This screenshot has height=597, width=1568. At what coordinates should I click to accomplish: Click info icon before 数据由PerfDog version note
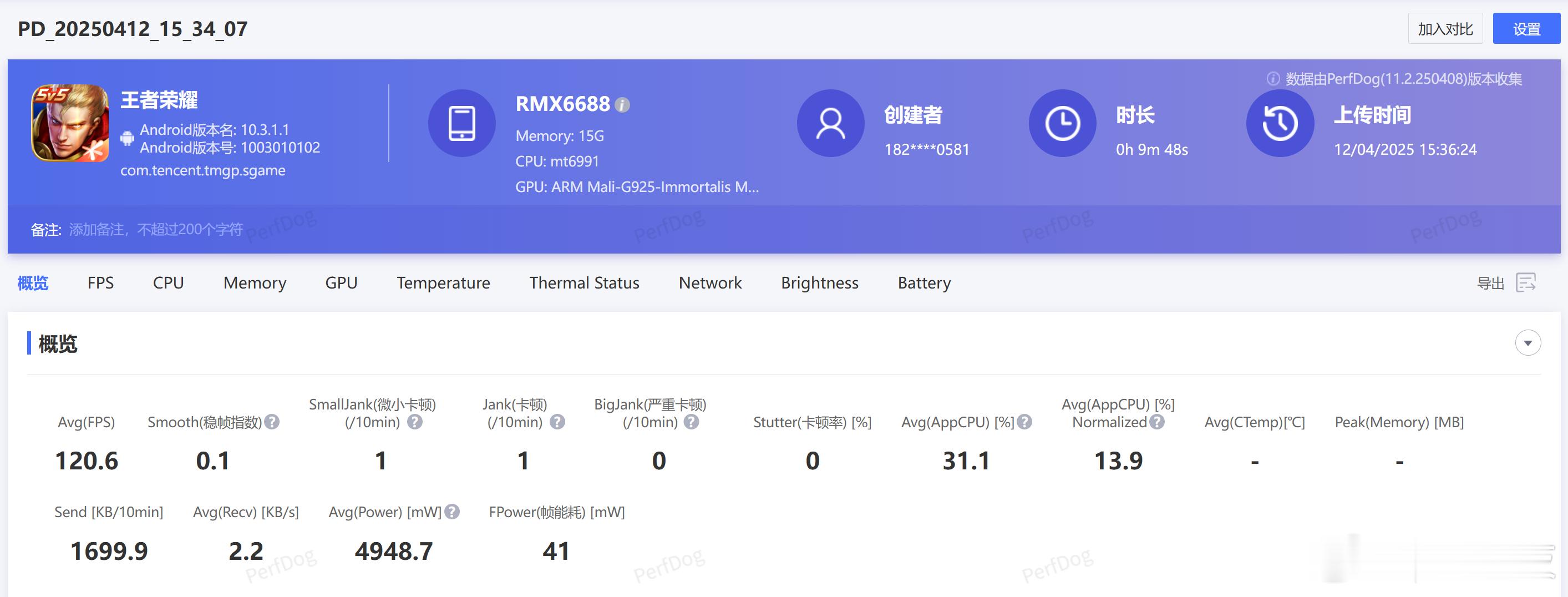point(1273,79)
